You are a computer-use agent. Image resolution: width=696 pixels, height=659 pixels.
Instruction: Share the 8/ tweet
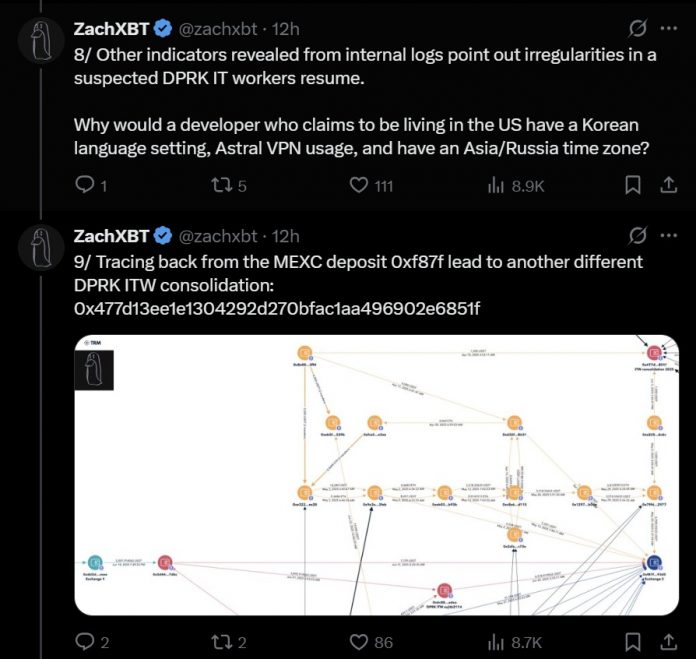(x=667, y=185)
